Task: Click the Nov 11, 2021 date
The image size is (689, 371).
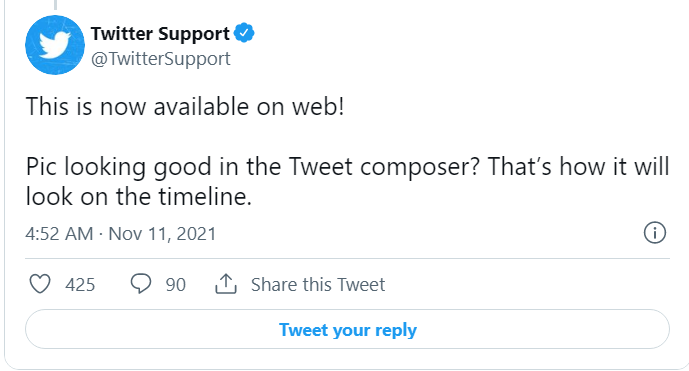Action: click(x=162, y=234)
